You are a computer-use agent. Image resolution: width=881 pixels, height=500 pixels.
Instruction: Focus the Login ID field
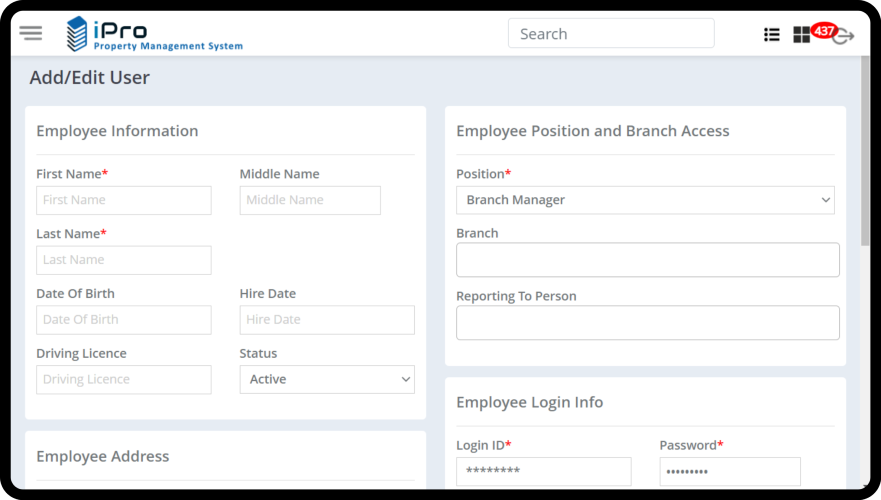tap(543, 472)
